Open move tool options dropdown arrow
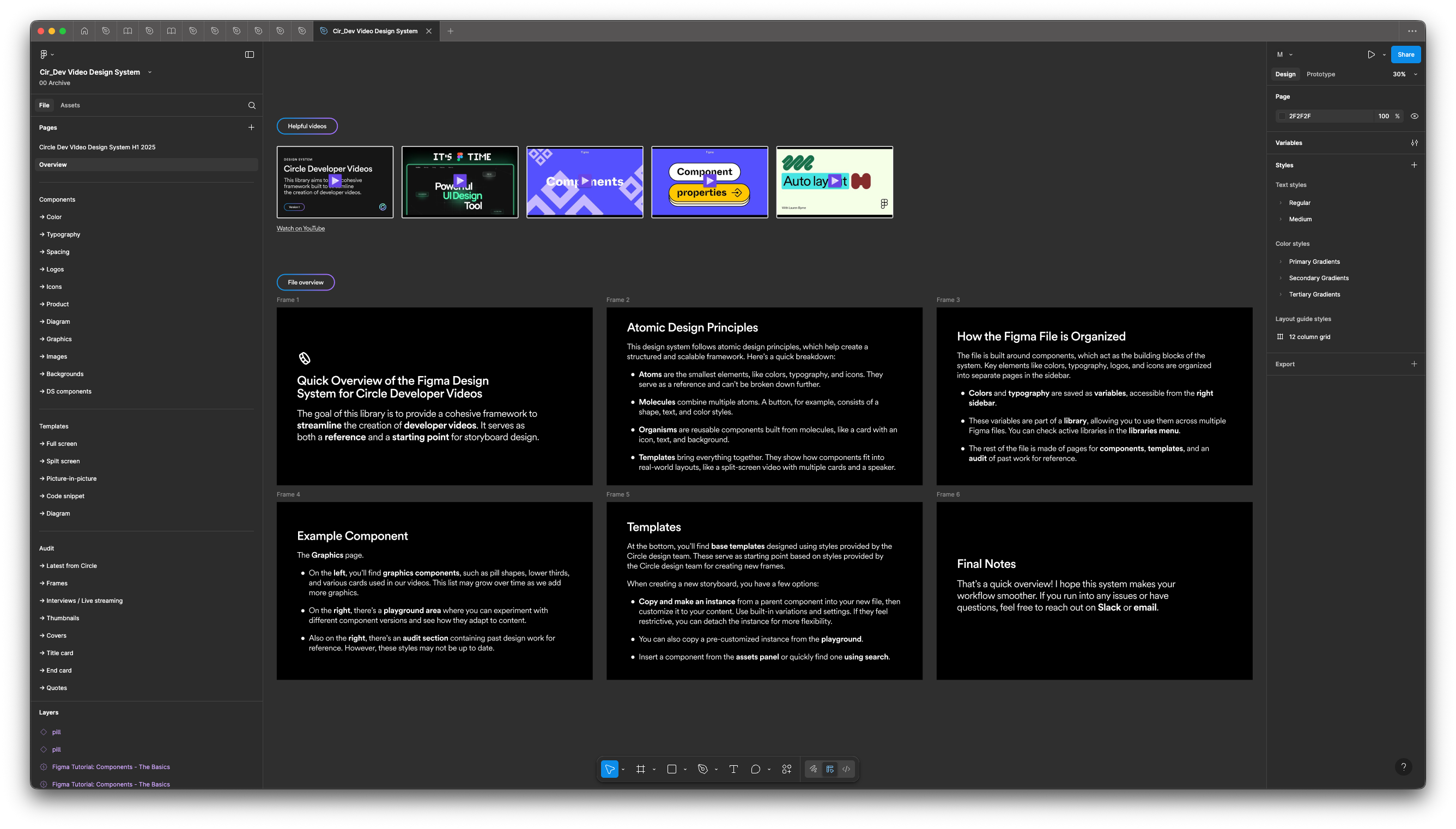The width and height of the screenshot is (1456, 829). (x=623, y=770)
